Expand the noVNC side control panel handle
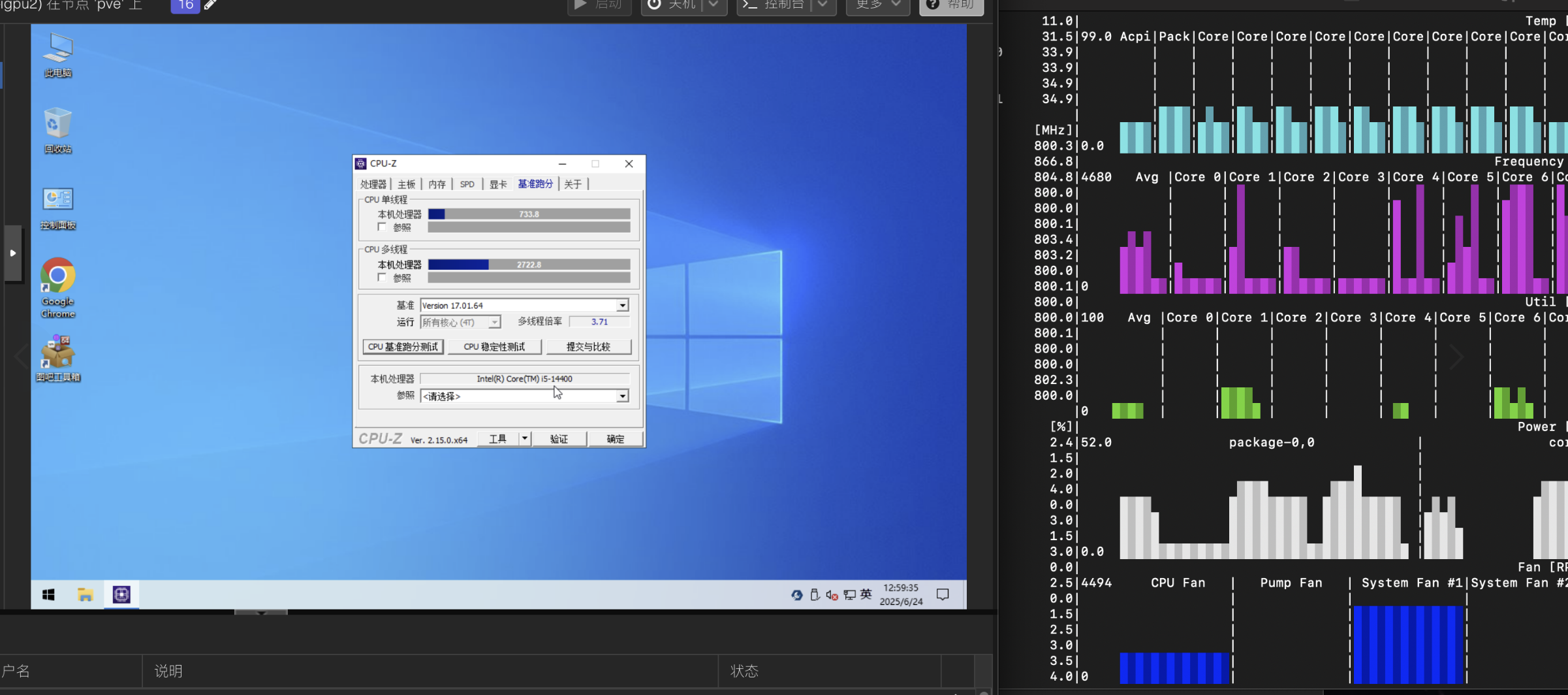This screenshot has height=695, width=1568. pos(12,253)
